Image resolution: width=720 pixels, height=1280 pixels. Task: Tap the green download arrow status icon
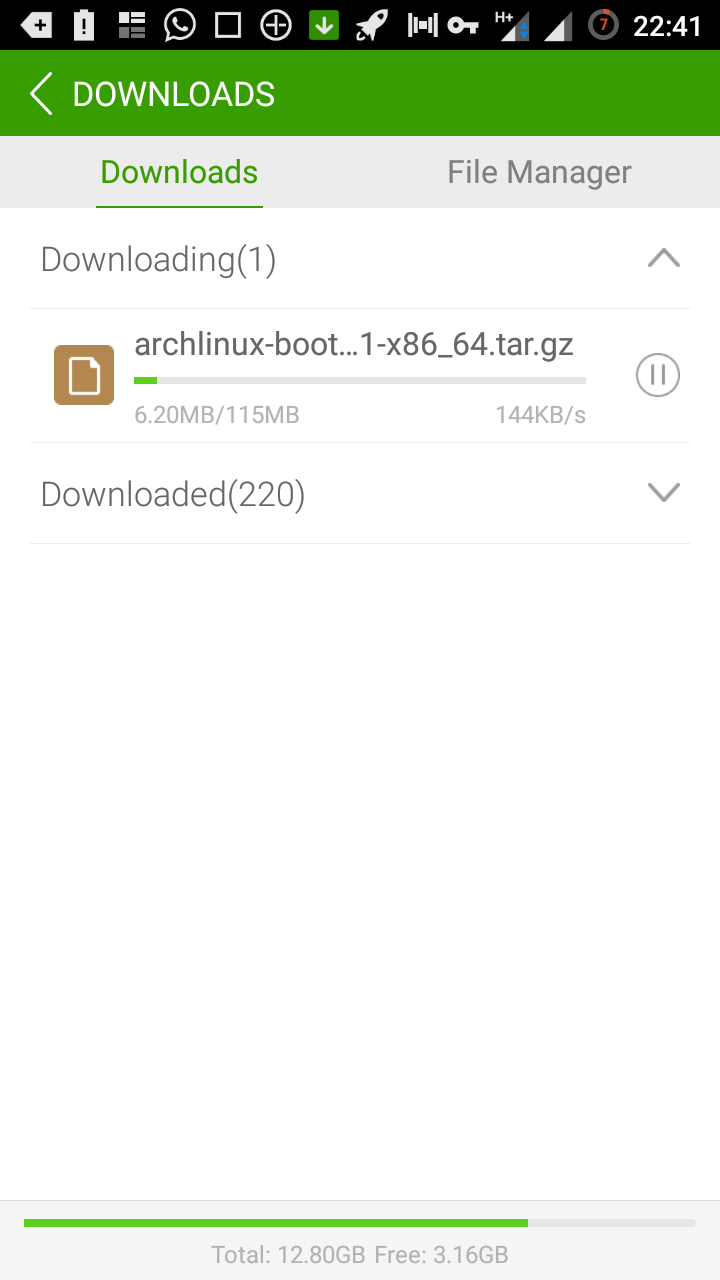(x=324, y=25)
